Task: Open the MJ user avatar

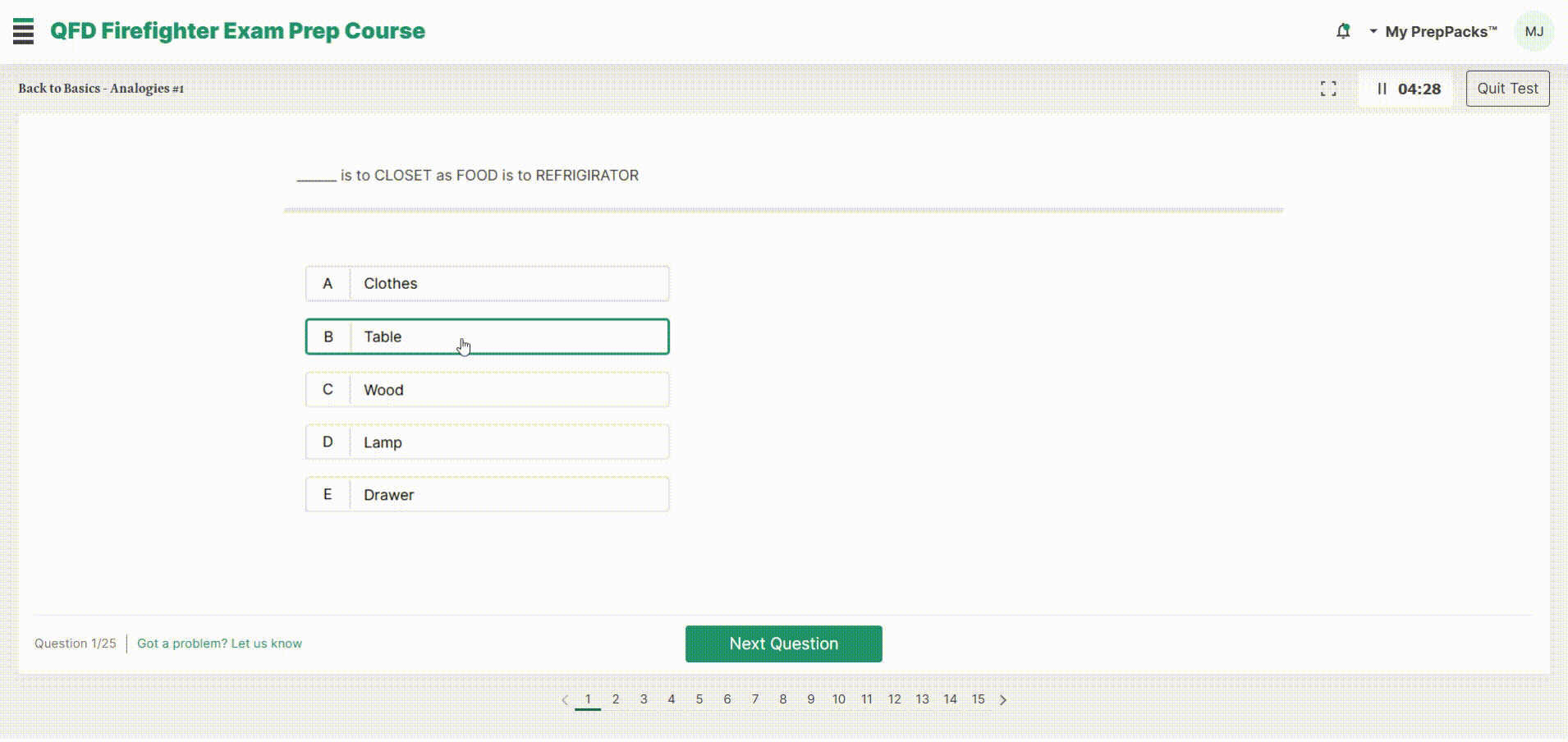Action: point(1534,31)
